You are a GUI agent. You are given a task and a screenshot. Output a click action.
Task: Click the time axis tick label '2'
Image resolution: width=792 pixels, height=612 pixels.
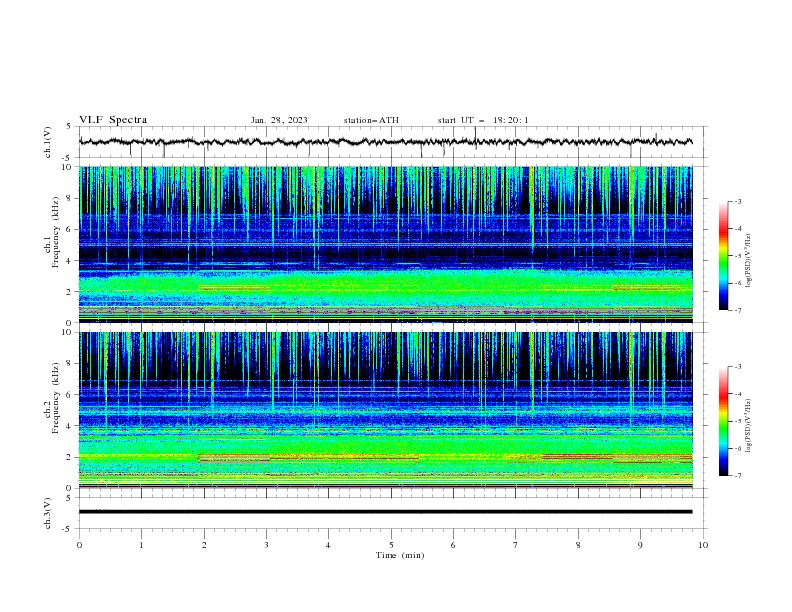[x=204, y=545]
